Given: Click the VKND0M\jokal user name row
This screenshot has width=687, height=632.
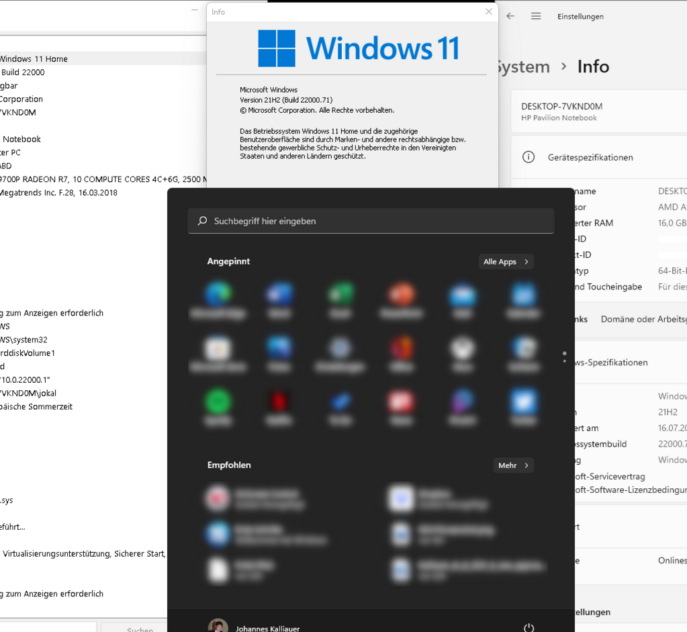Looking at the screenshot, I should point(28,393).
